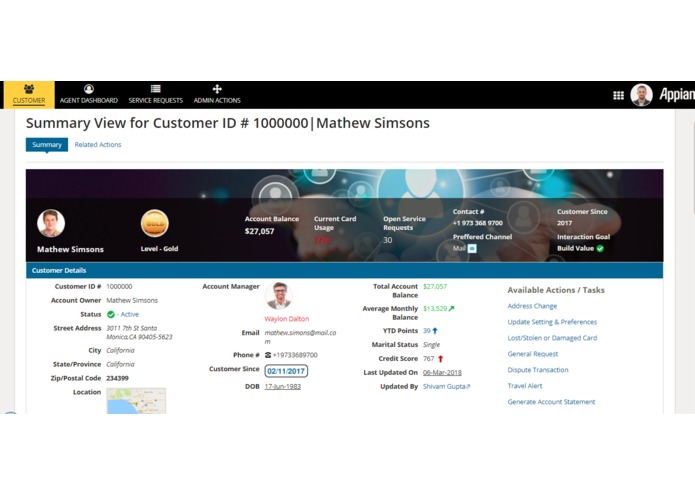Open Lost/Stolen or Damaged Card action

pyautogui.click(x=552, y=338)
